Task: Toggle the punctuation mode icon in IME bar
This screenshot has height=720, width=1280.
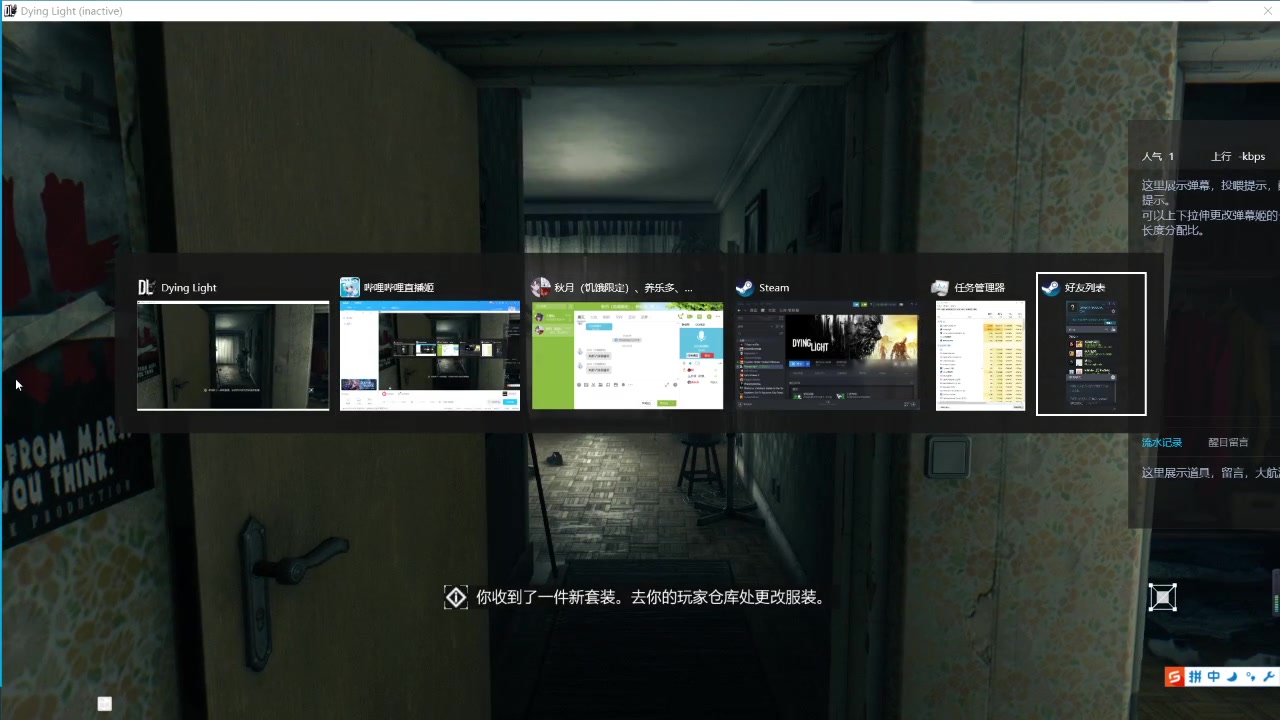Action: pyautogui.click(x=1250, y=677)
